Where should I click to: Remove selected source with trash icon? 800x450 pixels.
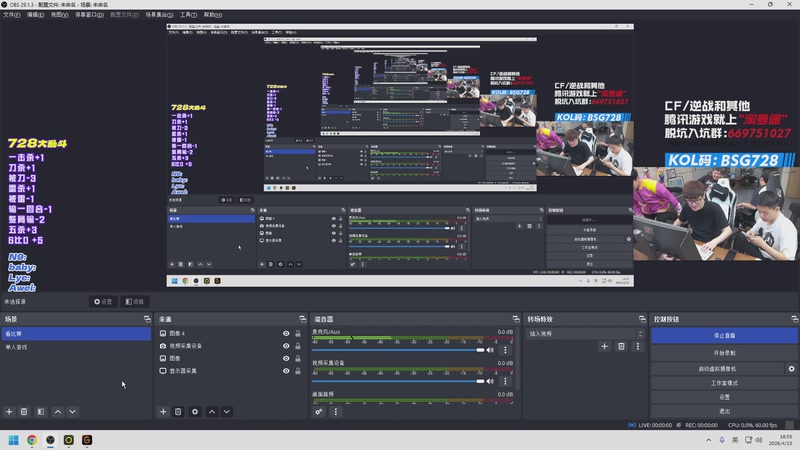pyautogui.click(x=178, y=411)
